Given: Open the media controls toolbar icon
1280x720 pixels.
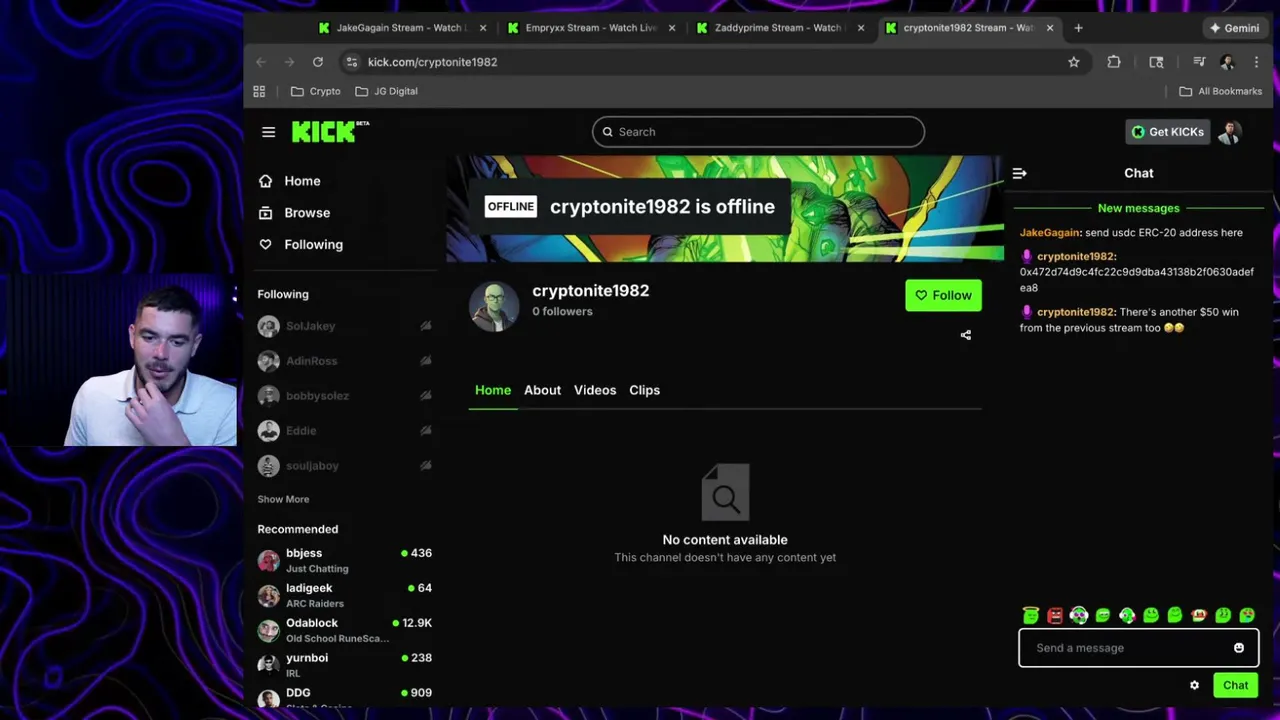Looking at the screenshot, I should point(1199,62).
